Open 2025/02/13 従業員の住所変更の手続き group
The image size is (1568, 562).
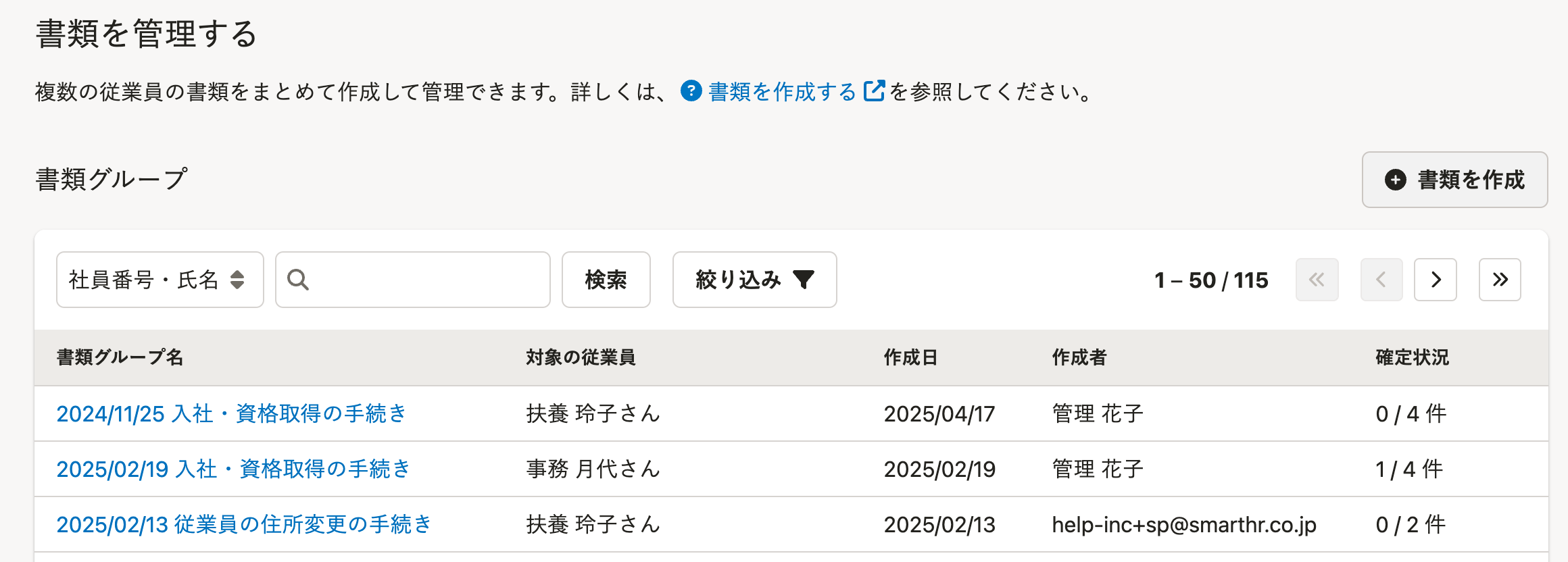[244, 524]
